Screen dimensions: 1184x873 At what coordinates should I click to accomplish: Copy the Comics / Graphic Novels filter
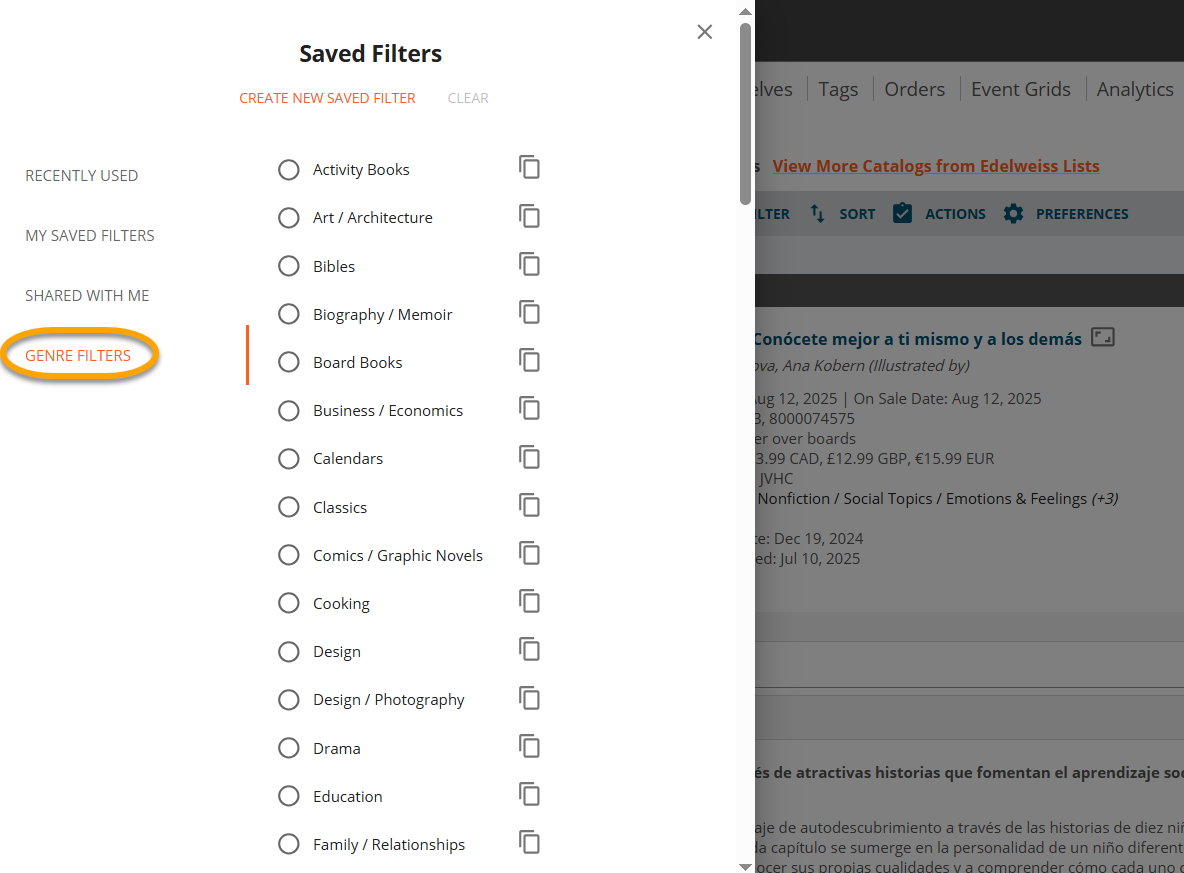coord(529,554)
